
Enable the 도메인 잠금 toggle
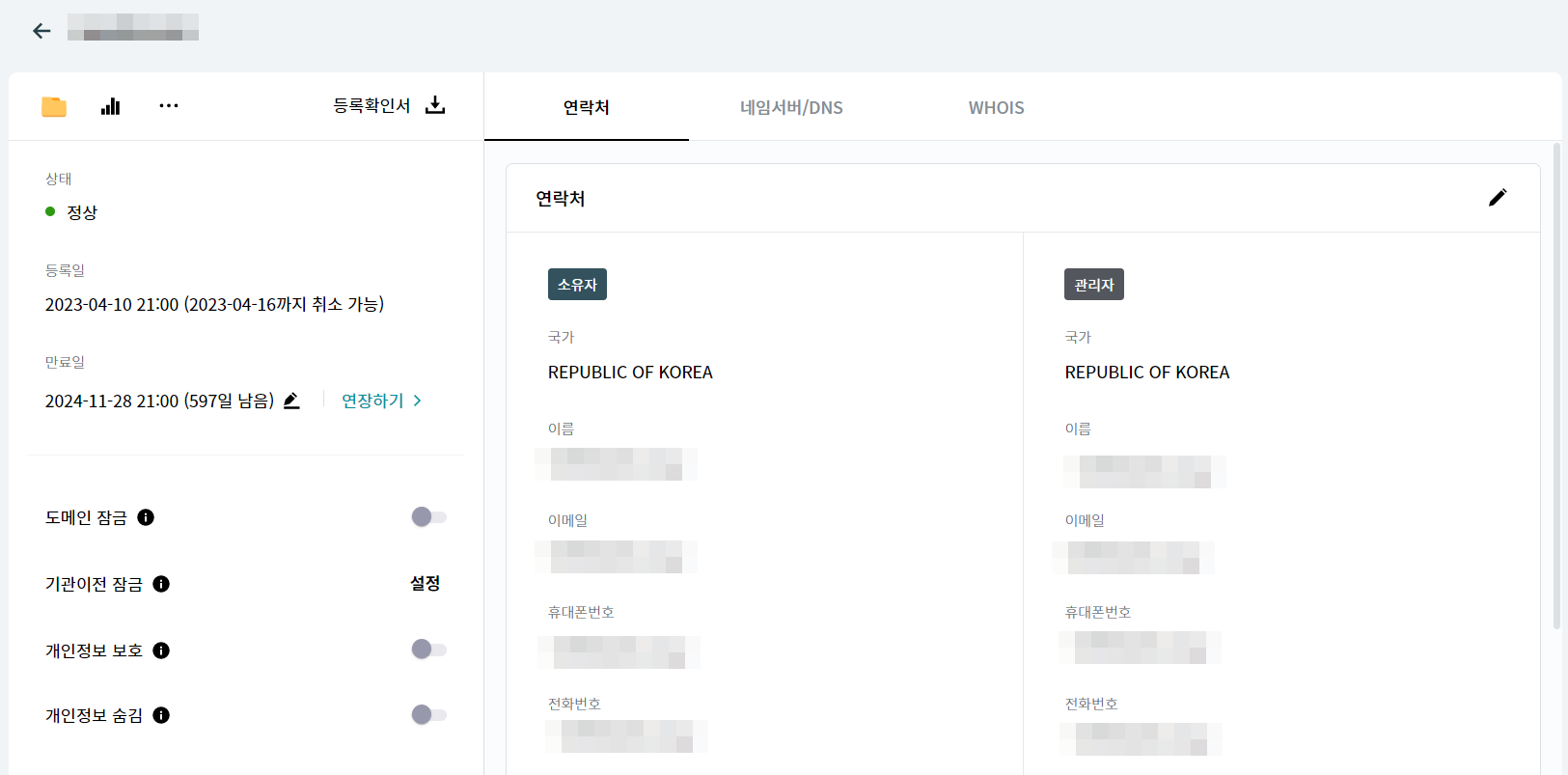click(428, 517)
